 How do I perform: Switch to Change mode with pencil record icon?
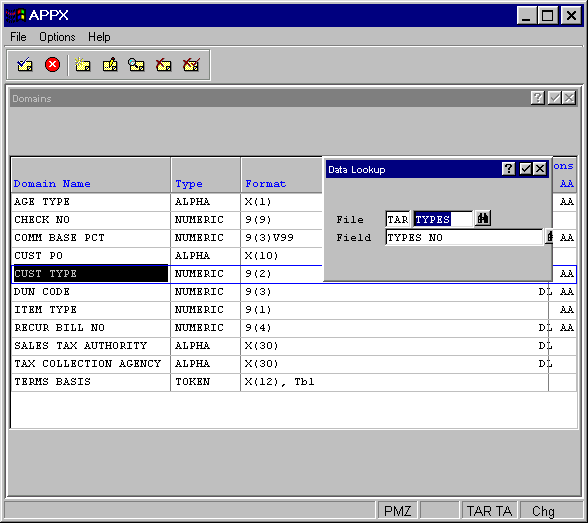click(x=110, y=65)
